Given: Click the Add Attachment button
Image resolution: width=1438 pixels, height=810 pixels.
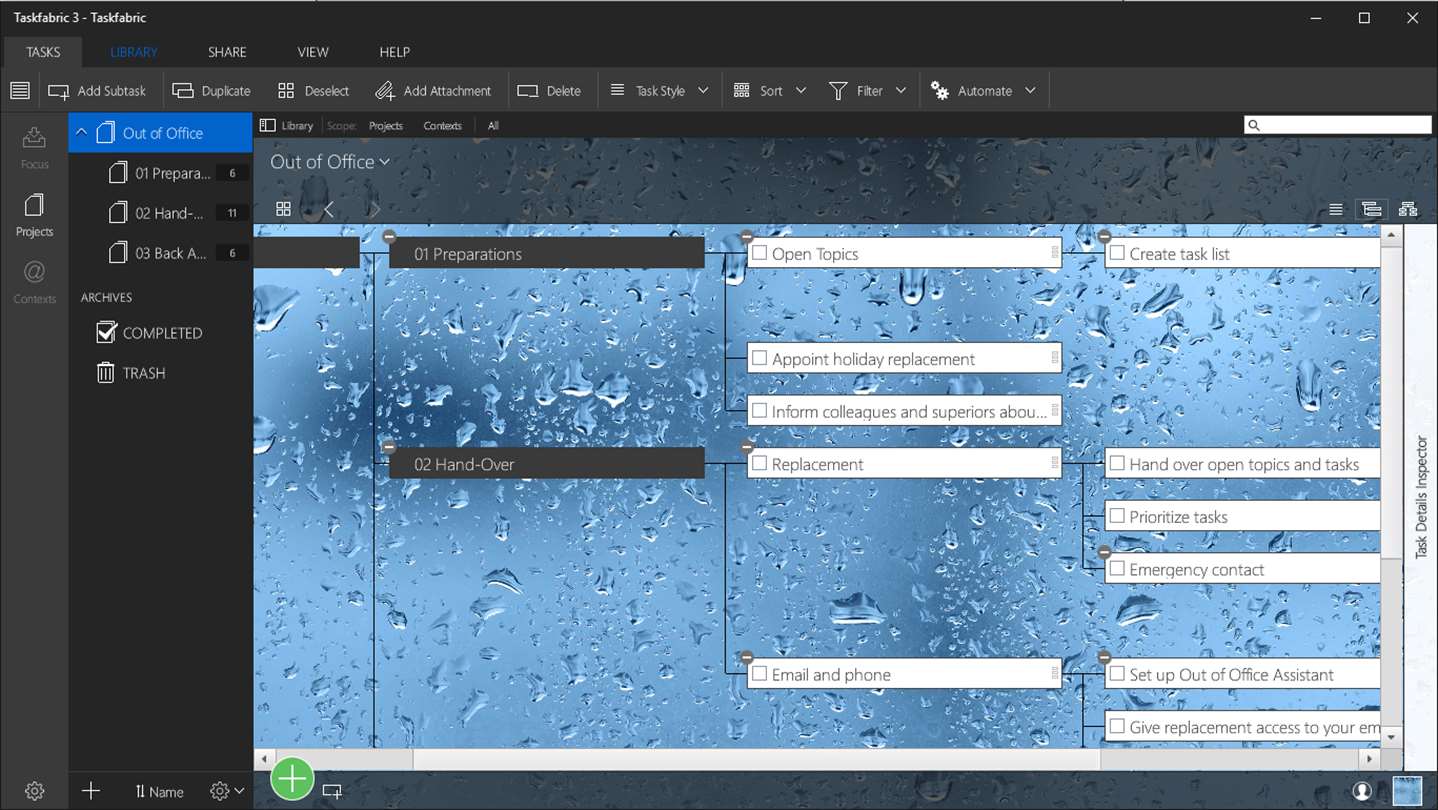Looking at the screenshot, I should pos(433,90).
